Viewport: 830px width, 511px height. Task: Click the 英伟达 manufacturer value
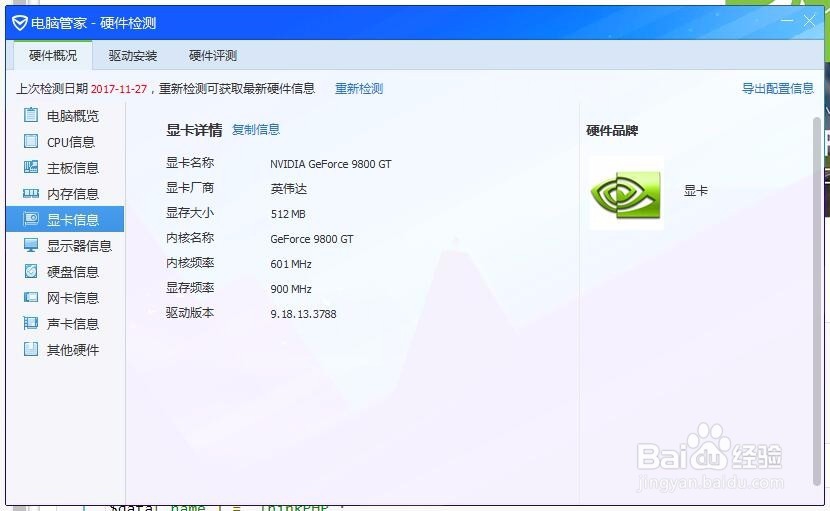pos(288,189)
